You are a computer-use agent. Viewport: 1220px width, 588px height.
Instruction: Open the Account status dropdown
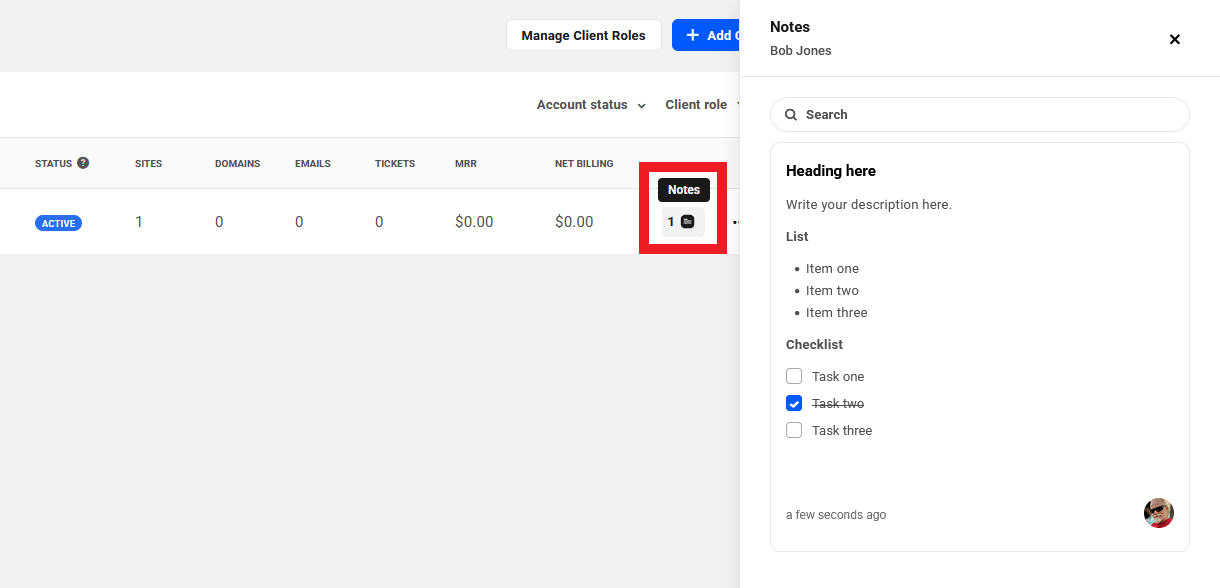591,104
